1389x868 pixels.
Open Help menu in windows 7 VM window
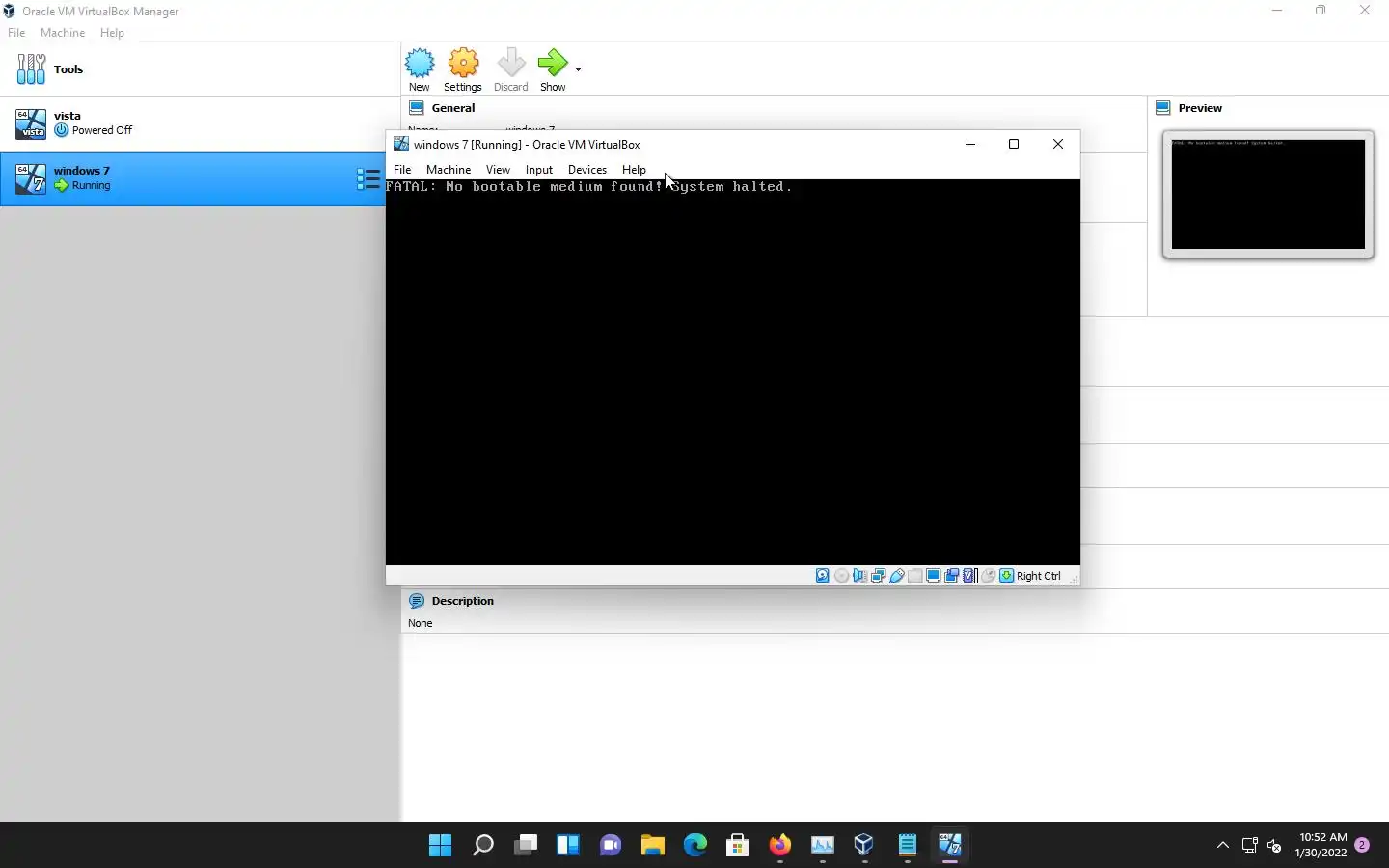pyautogui.click(x=634, y=169)
